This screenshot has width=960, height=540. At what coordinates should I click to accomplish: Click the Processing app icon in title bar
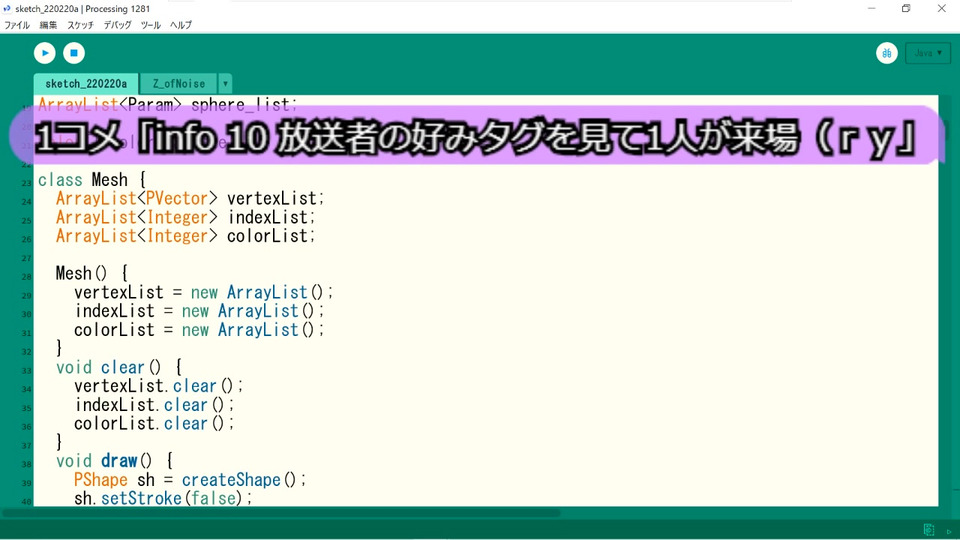pos(7,9)
